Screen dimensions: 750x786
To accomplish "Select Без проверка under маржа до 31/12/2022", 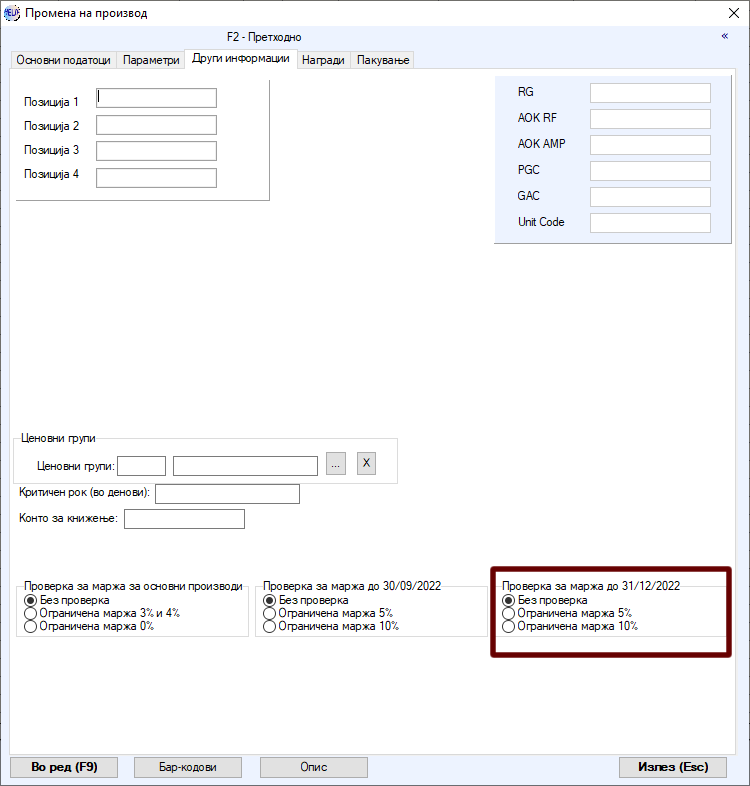I will coord(545,600).
